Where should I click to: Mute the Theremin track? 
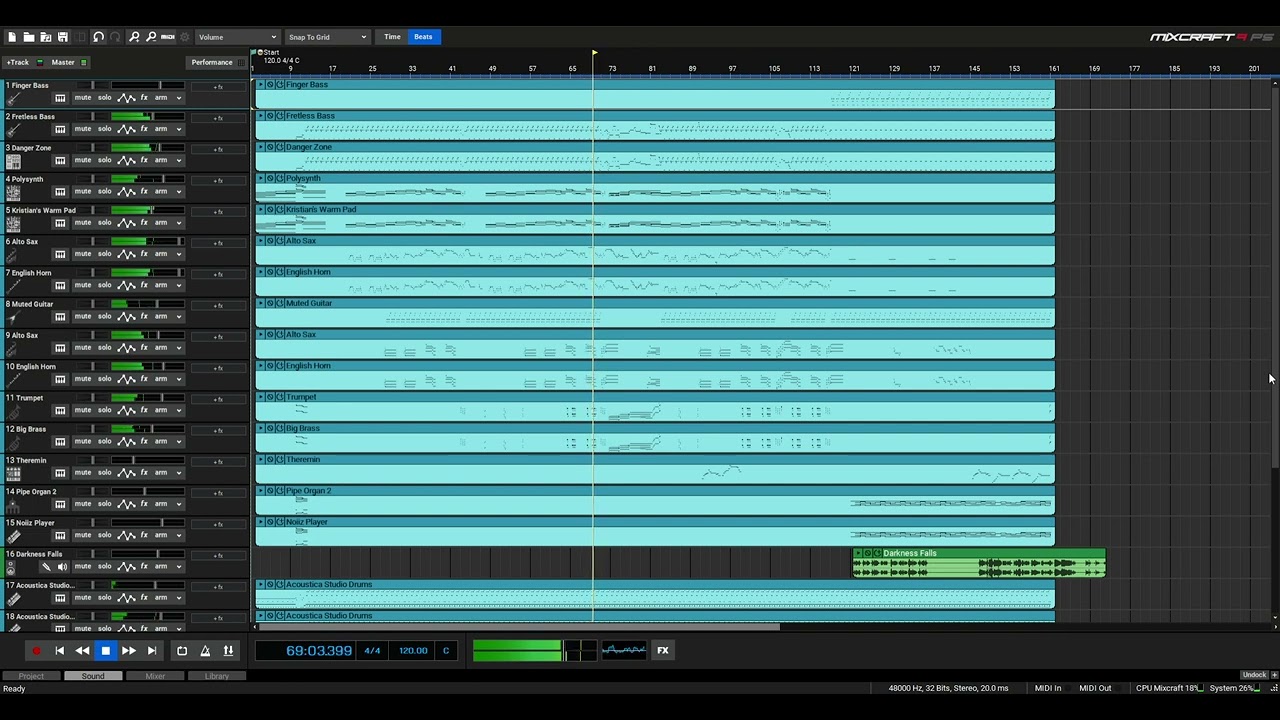tap(83, 473)
